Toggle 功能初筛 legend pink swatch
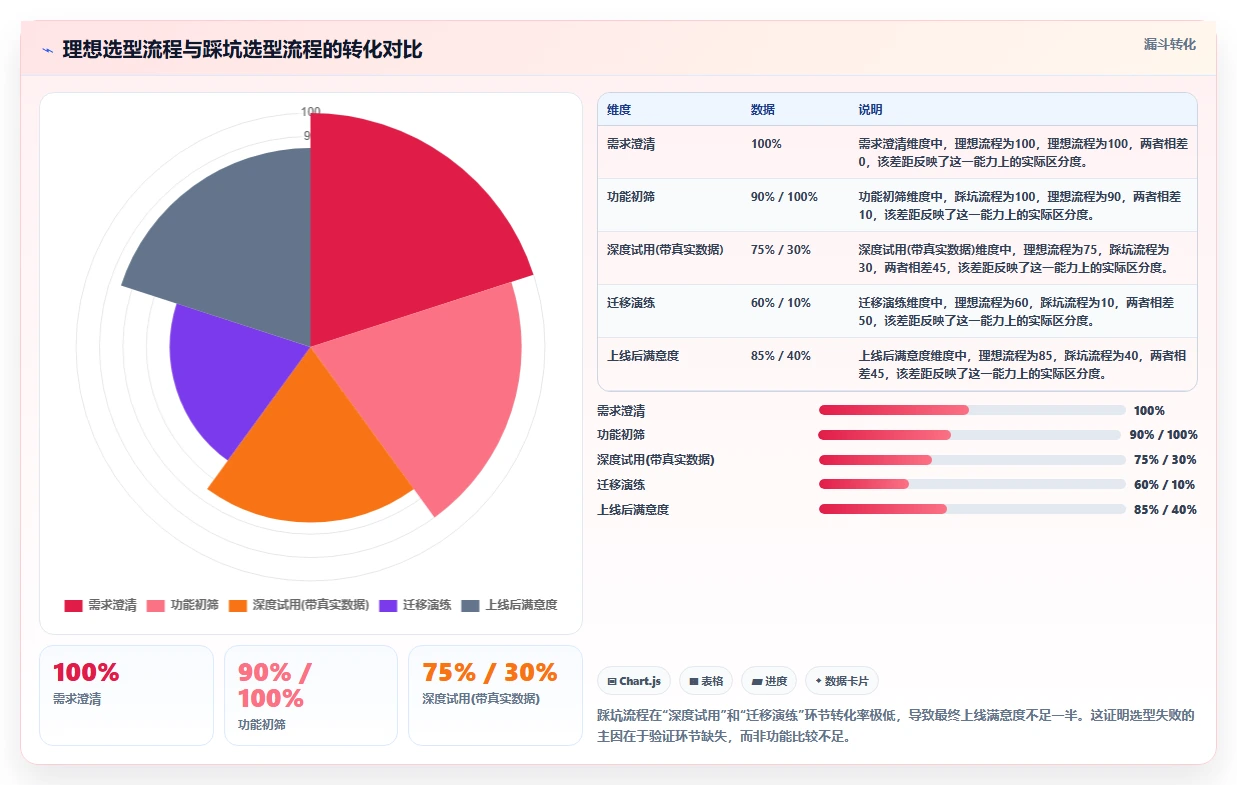 click(156, 605)
